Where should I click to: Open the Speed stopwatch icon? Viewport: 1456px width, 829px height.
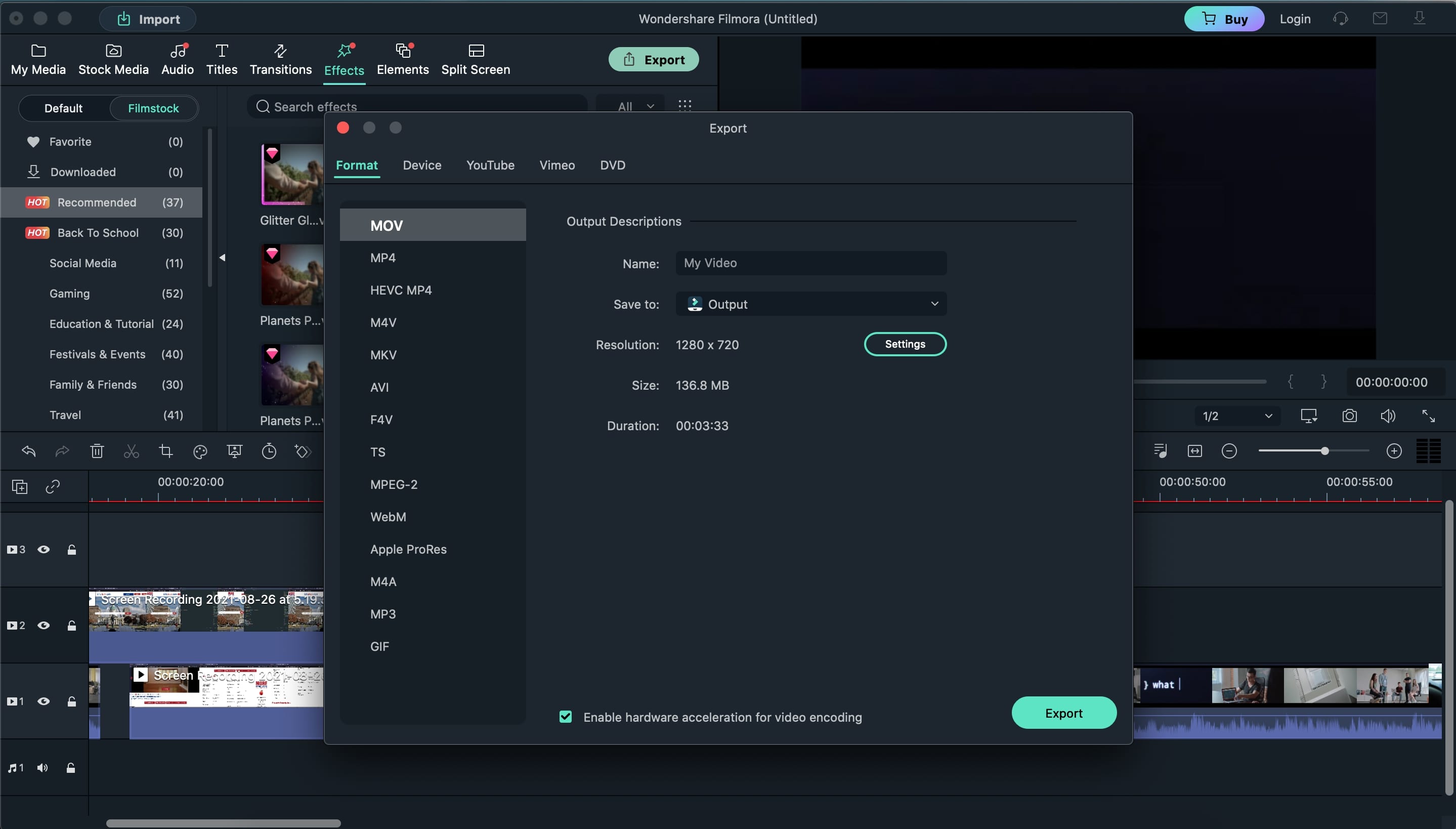(269, 451)
